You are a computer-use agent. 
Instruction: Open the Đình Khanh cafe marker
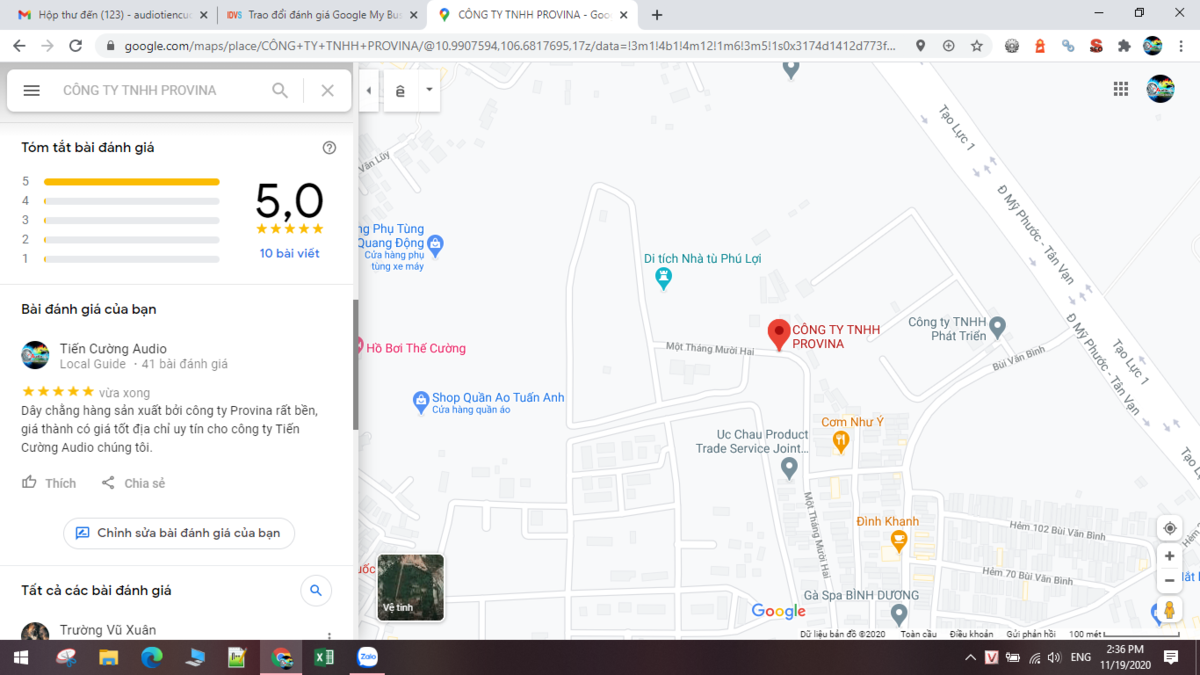pyautogui.click(x=899, y=540)
